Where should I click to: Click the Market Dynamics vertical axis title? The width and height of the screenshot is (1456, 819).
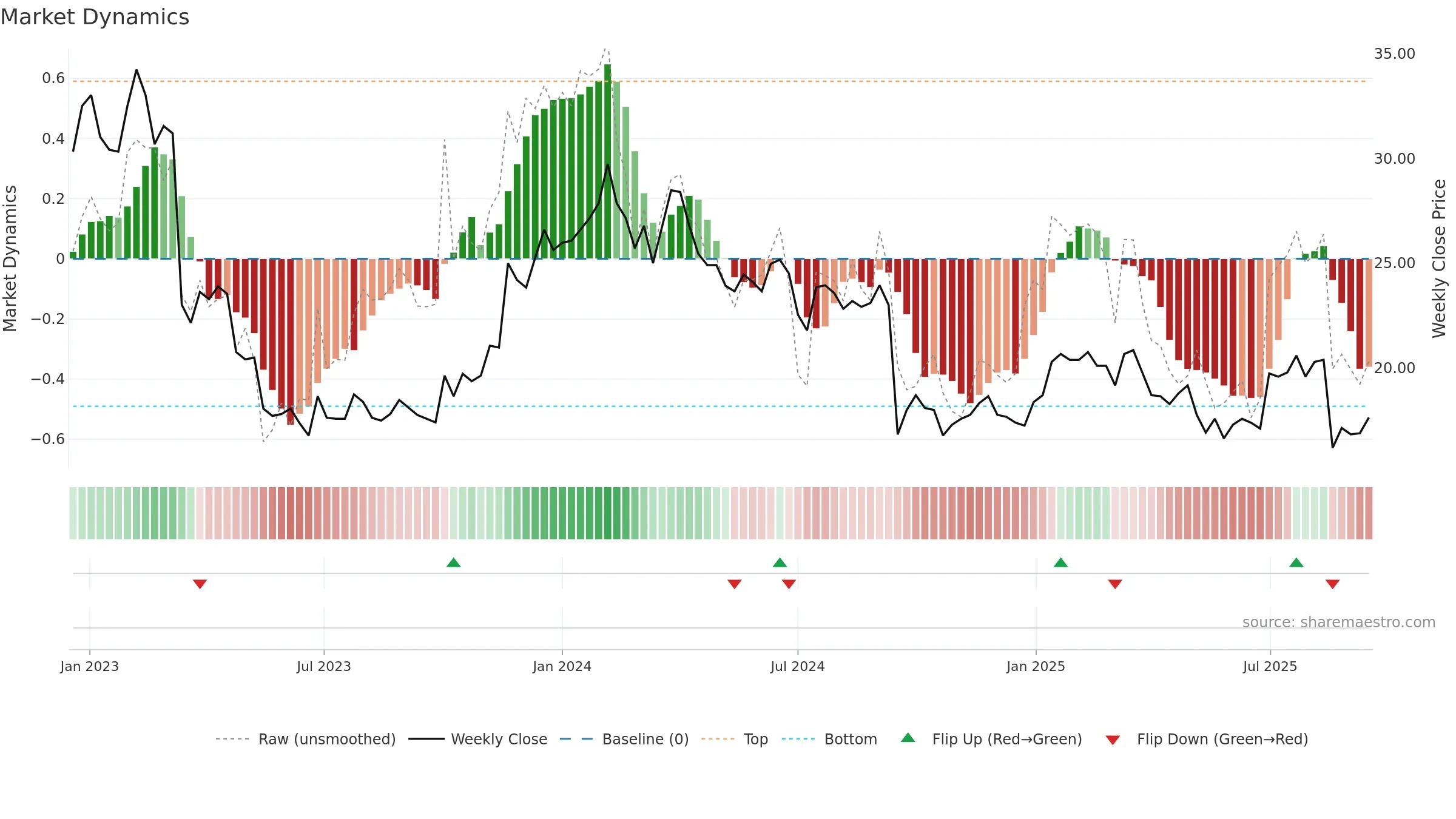pos(10,258)
